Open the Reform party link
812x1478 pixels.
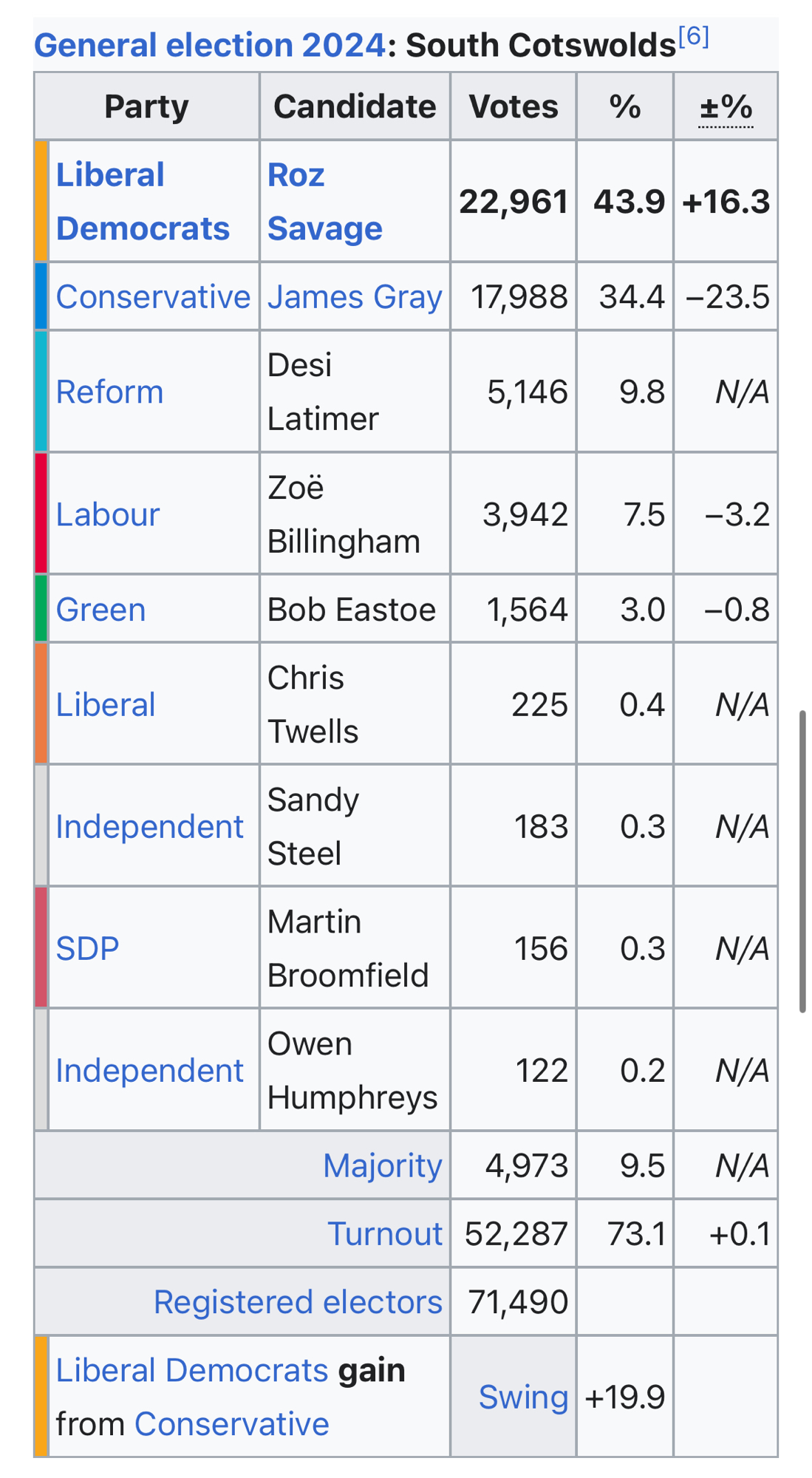coord(109,392)
